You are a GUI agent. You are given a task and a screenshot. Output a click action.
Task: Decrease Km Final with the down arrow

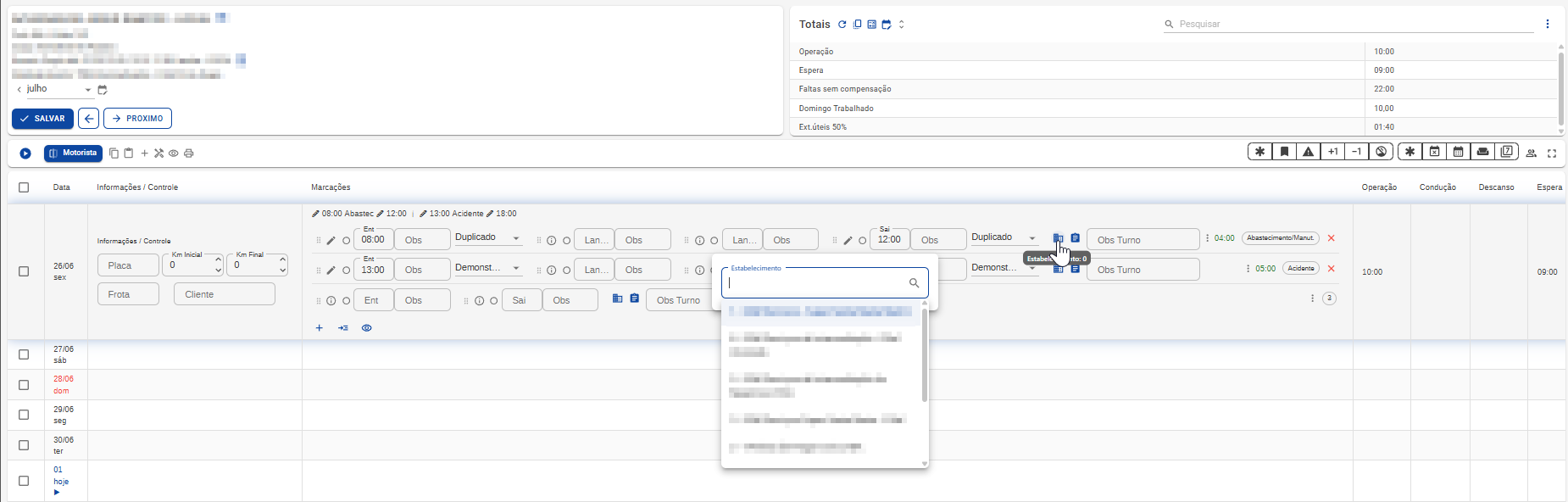283,271
